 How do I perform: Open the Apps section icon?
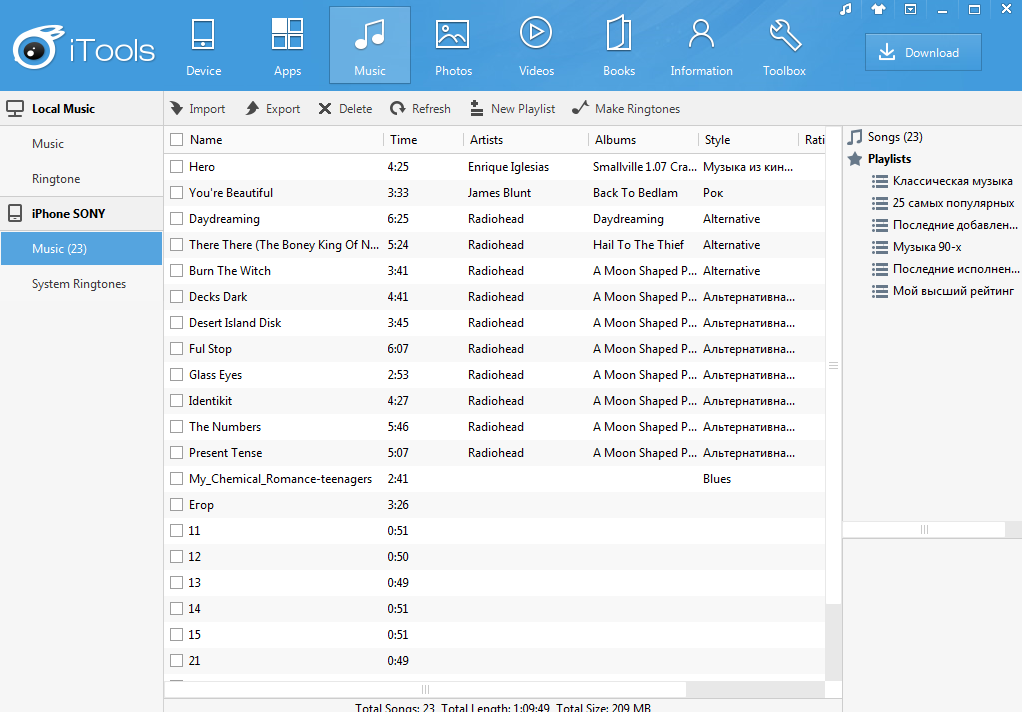pos(287,35)
